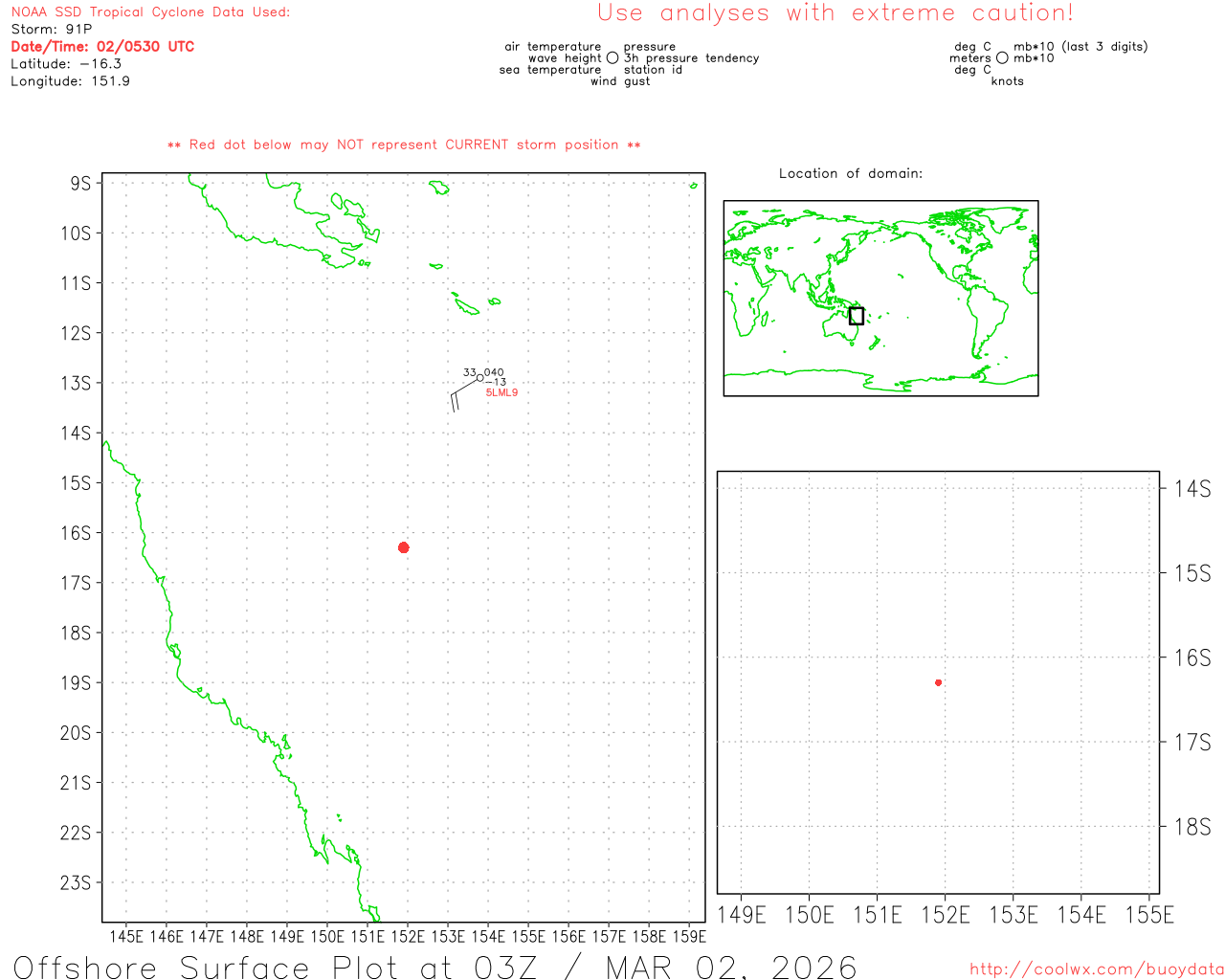The image size is (1225, 980).
Task: Click the 152E longitude label on inset plot
Action: [945, 915]
